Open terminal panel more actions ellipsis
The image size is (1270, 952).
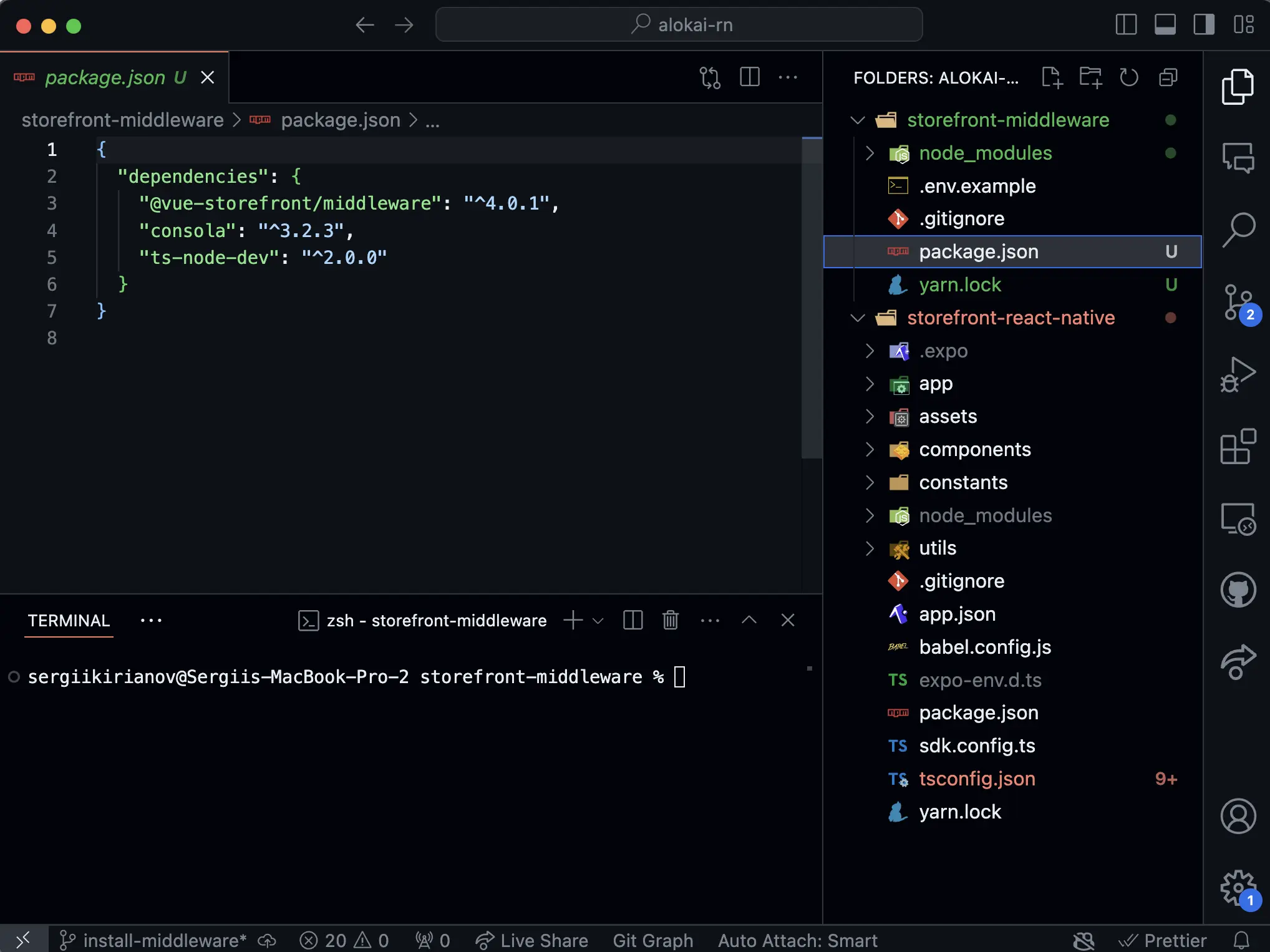710,620
